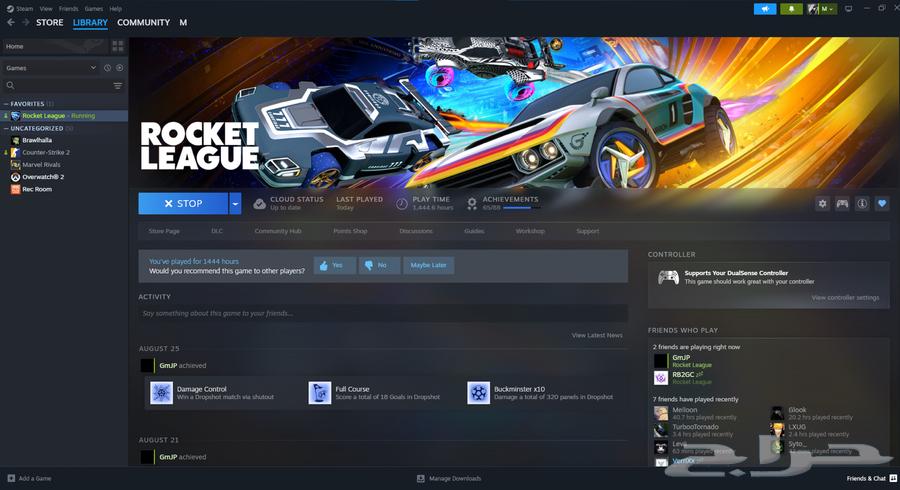Click View controller settings link
The height and width of the screenshot is (490, 900).
(845, 298)
